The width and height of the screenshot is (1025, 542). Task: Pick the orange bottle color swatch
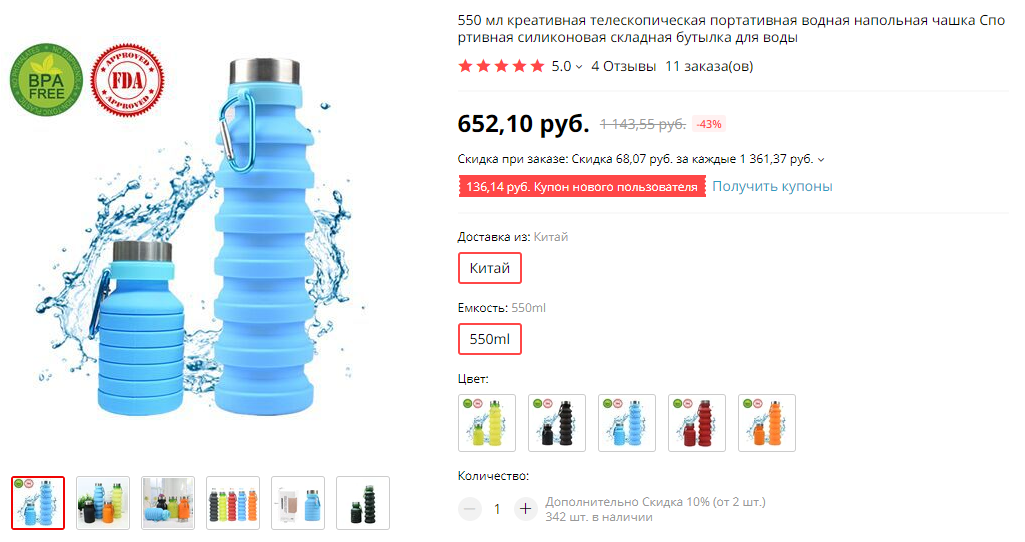point(767,423)
